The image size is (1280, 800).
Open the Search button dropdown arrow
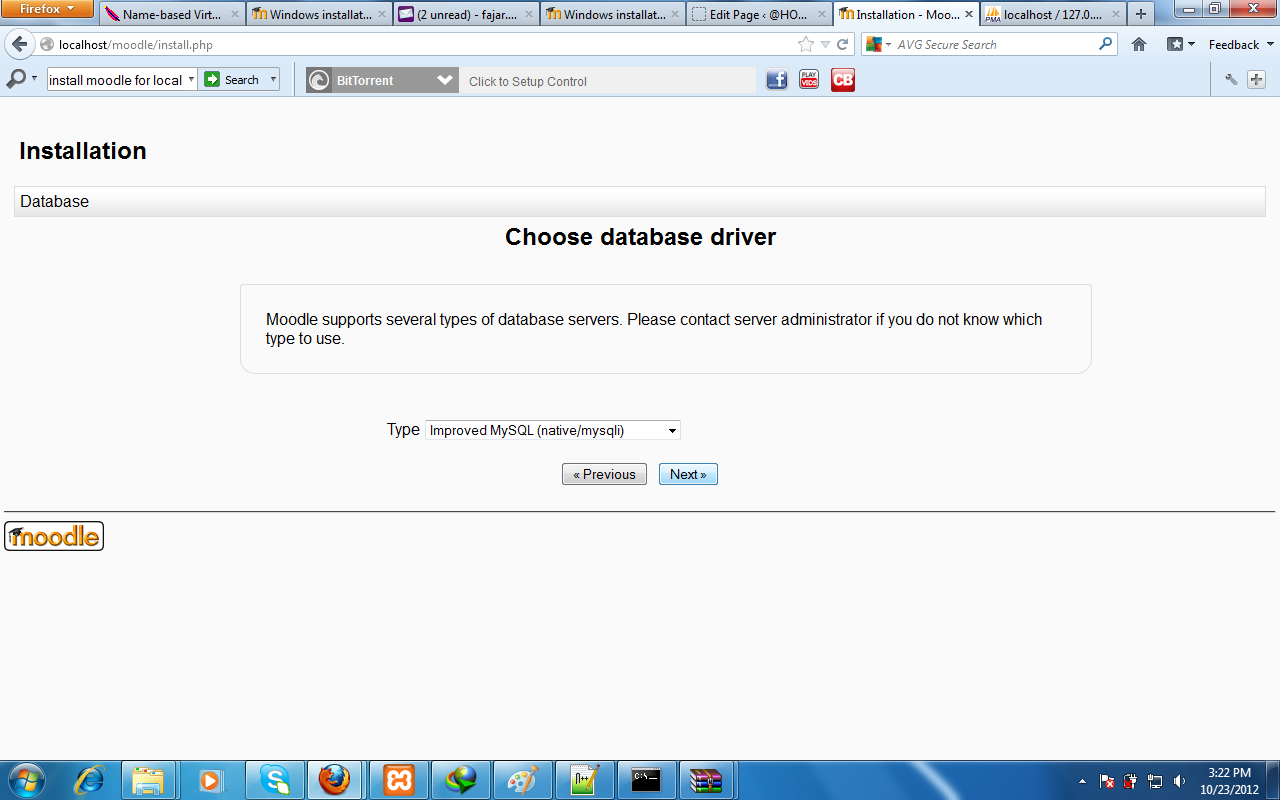pyautogui.click(x=272, y=79)
